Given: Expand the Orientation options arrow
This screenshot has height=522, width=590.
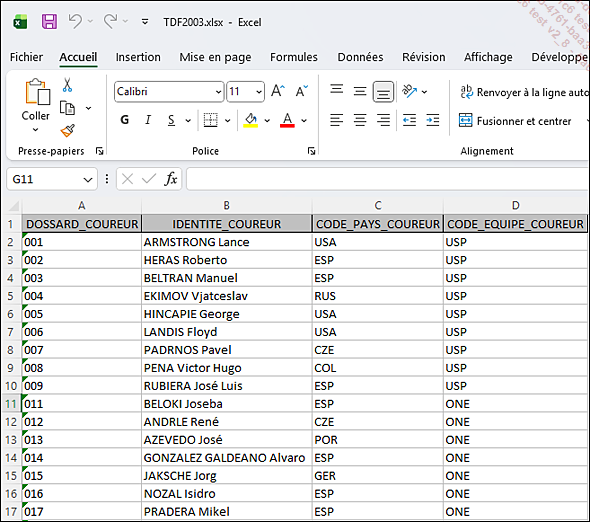Looking at the screenshot, I should point(424,91).
